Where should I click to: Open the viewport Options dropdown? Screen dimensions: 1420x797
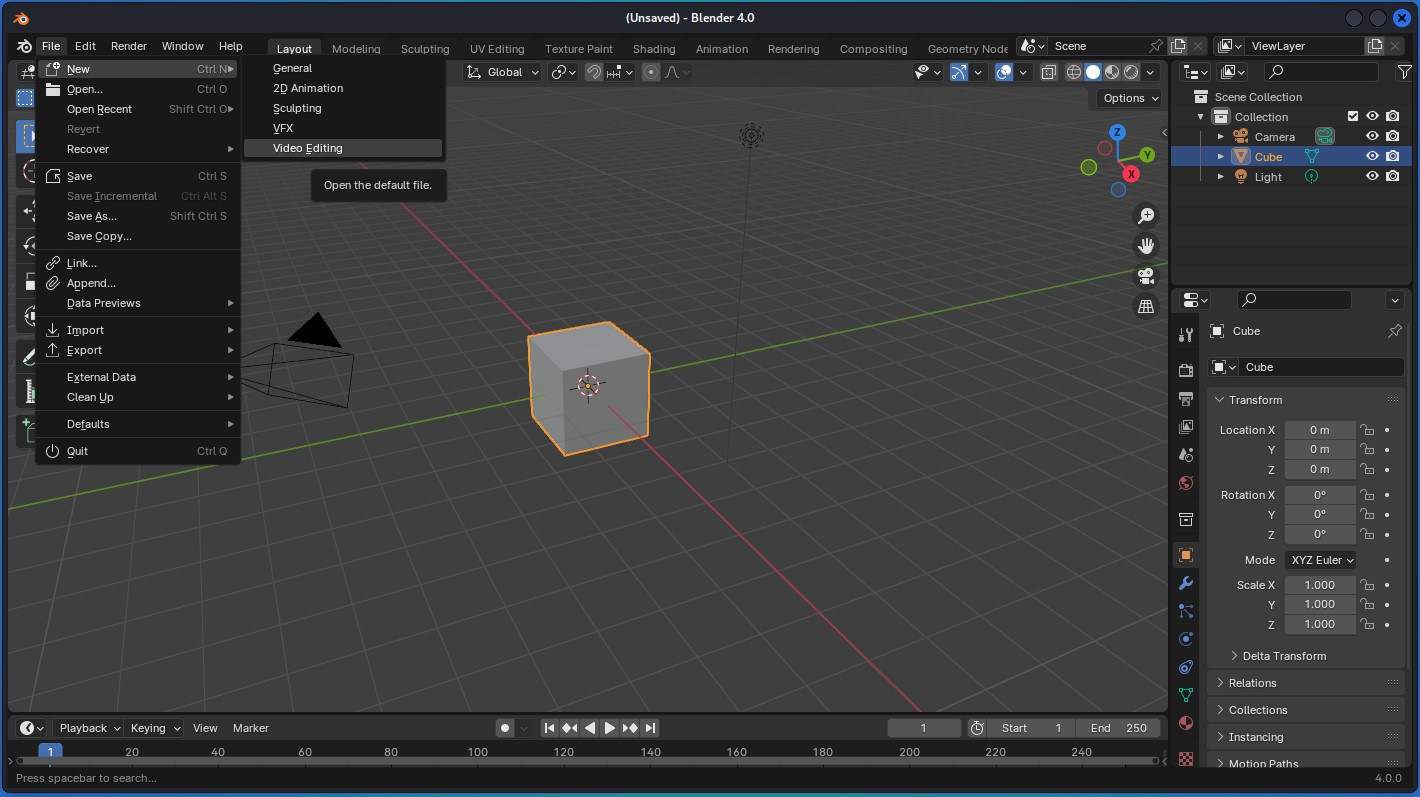(x=1131, y=98)
